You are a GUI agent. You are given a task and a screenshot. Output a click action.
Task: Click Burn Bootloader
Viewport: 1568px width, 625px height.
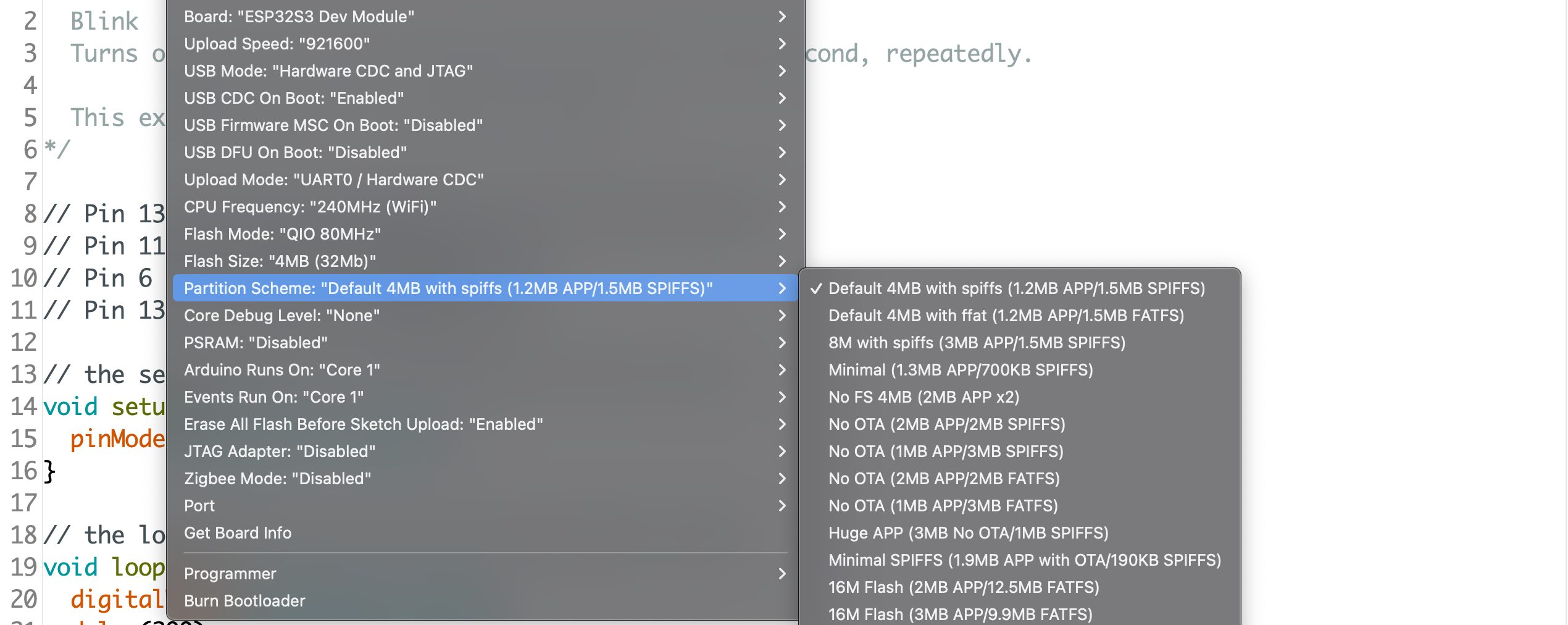click(244, 601)
